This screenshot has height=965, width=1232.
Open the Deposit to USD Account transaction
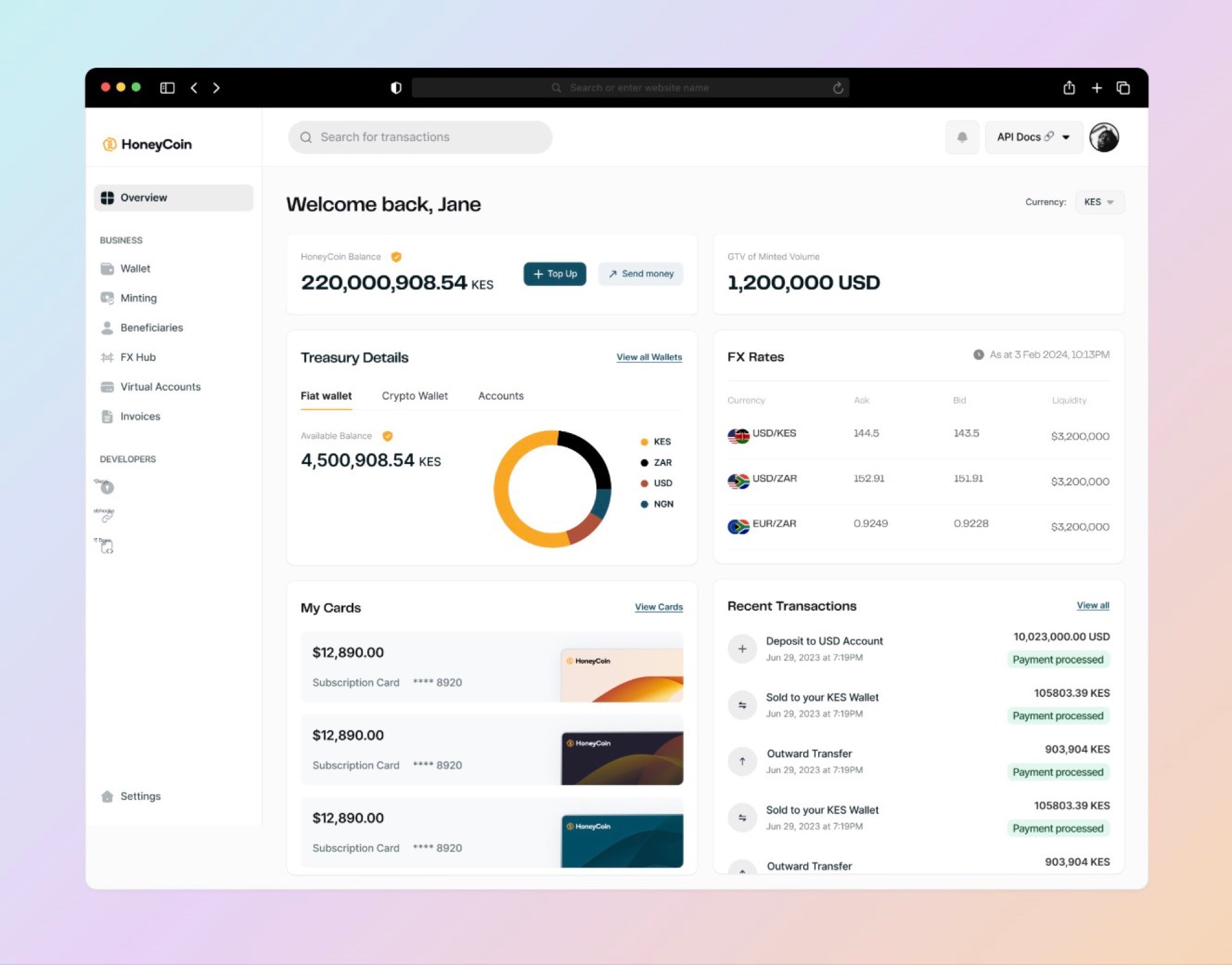click(918, 649)
